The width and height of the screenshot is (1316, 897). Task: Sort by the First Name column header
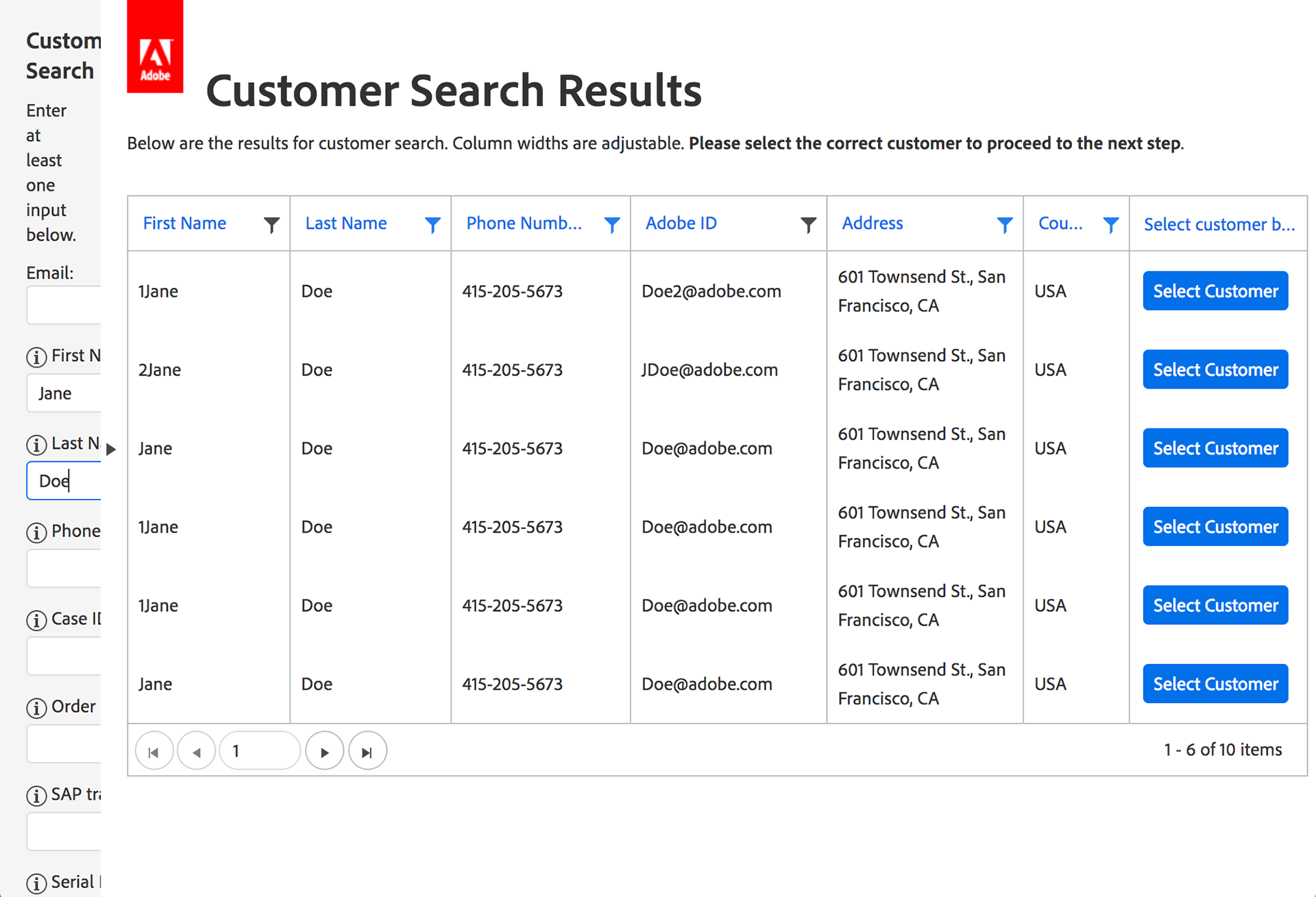coord(184,223)
